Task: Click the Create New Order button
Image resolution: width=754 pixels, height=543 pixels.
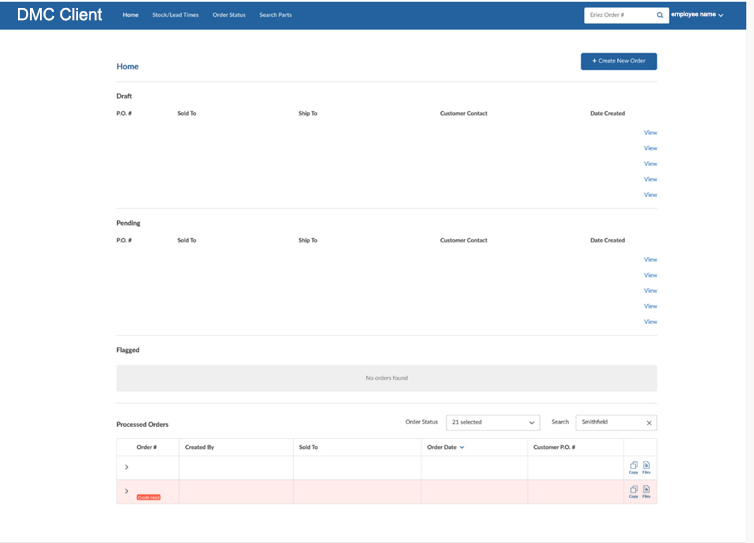Action: (x=618, y=61)
